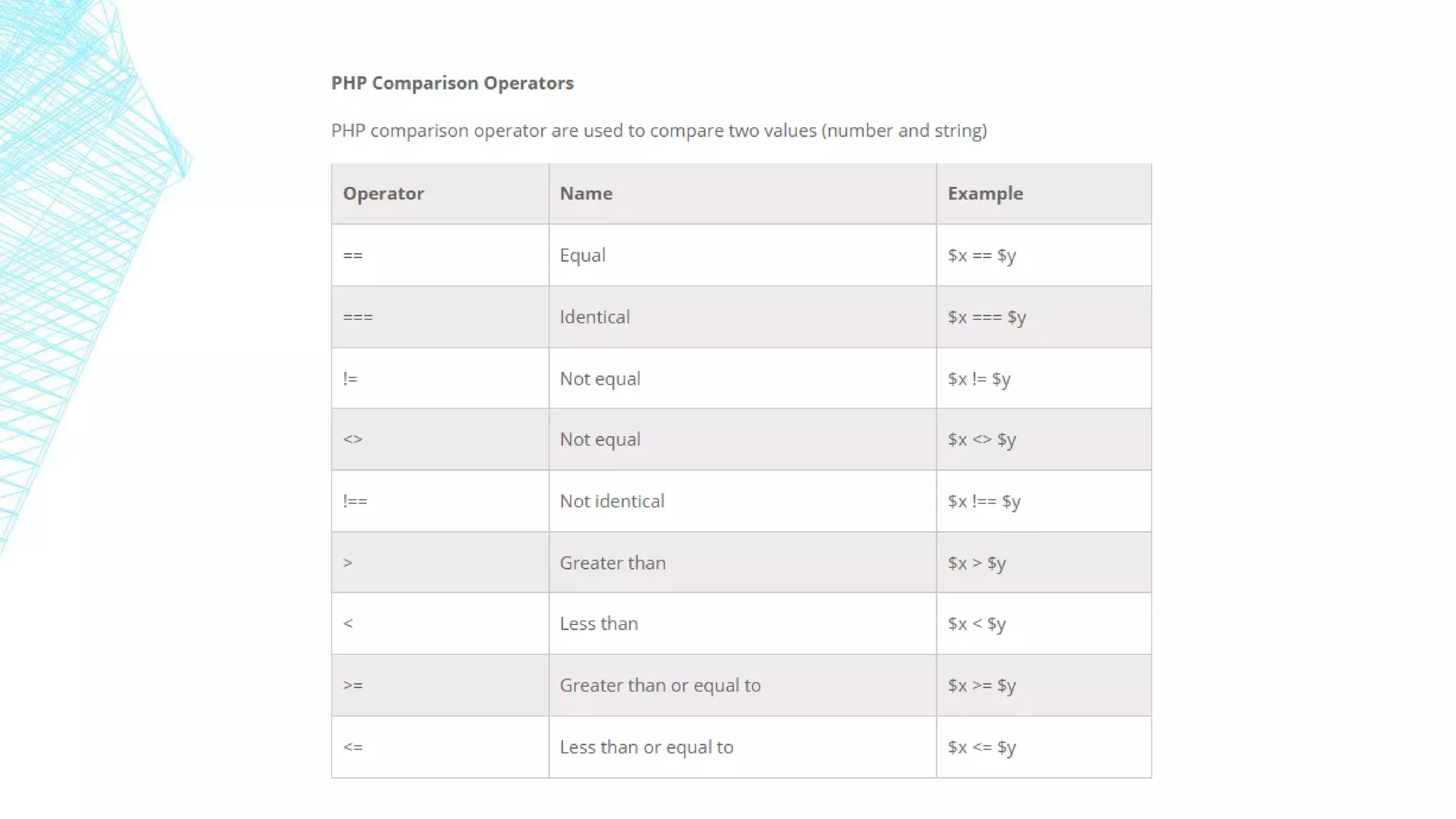Click the PHP Comparison Operators heading

click(x=452, y=83)
